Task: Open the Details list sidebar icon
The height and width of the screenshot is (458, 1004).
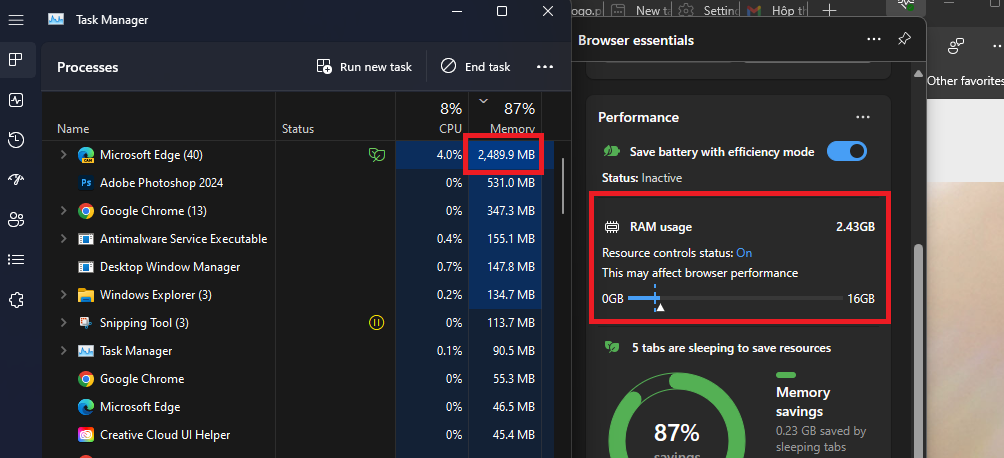Action: coord(16,259)
